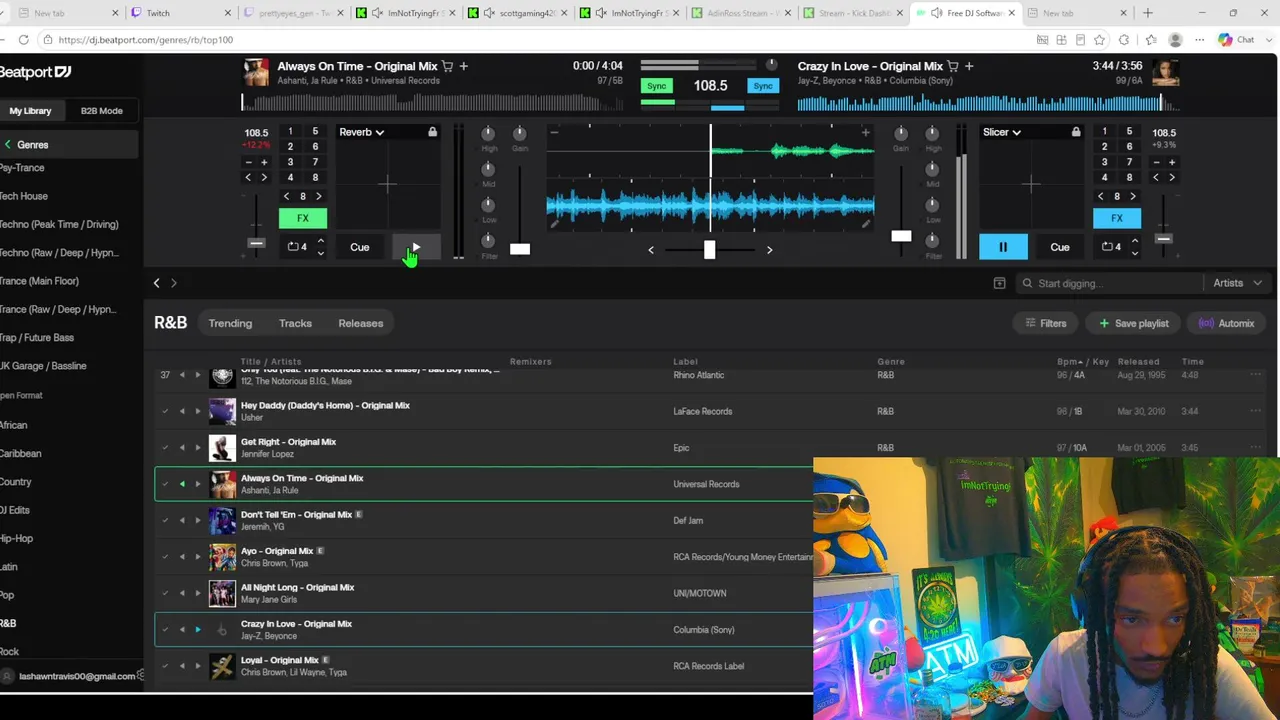Open the Tracks tab
Image resolution: width=1280 pixels, height=720 pixels.
295,323
